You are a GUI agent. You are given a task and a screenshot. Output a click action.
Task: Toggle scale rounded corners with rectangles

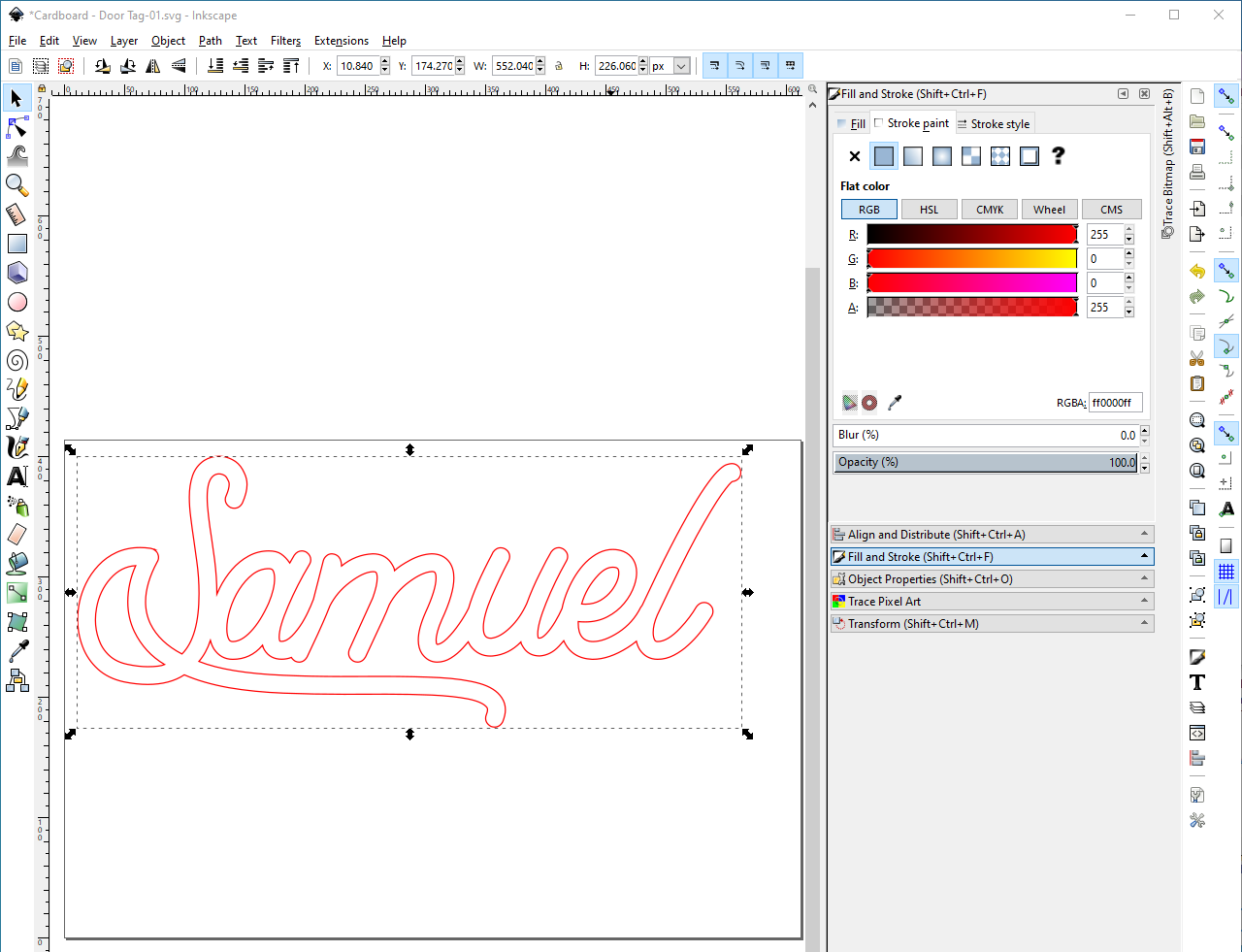(x=740, y=66)
